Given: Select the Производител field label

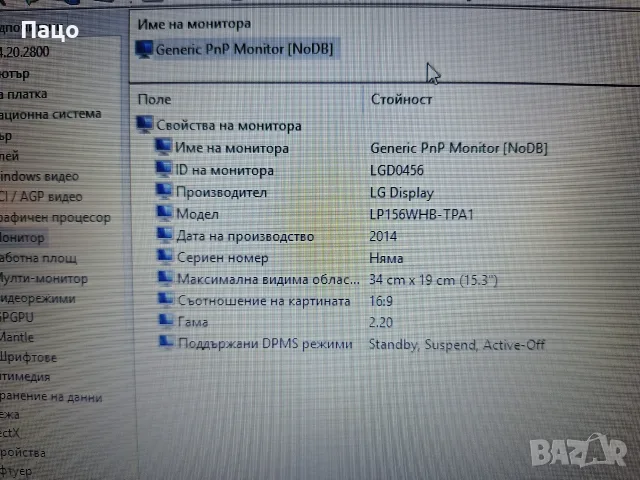Looking at the screenshot, I should click(x=221, y=192).
